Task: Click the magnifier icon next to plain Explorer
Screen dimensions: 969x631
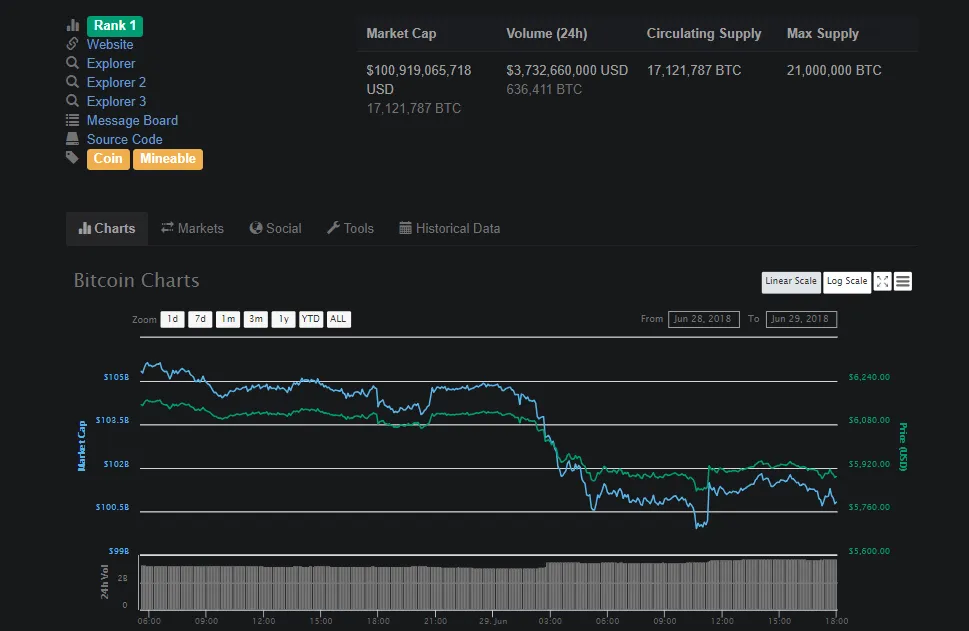Action: click(72, 62)
